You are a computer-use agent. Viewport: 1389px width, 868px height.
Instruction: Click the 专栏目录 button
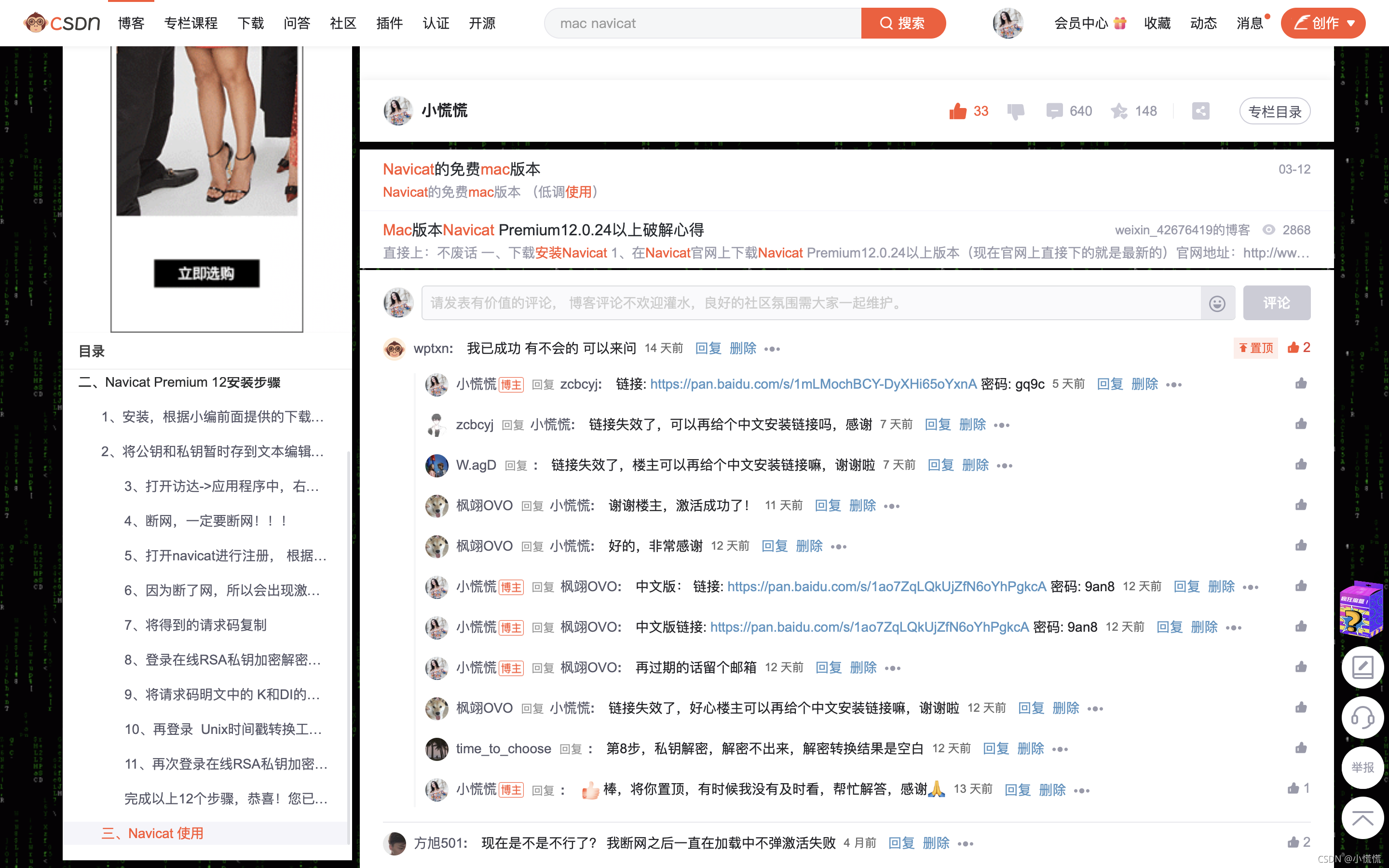(x=1275, y=111)
